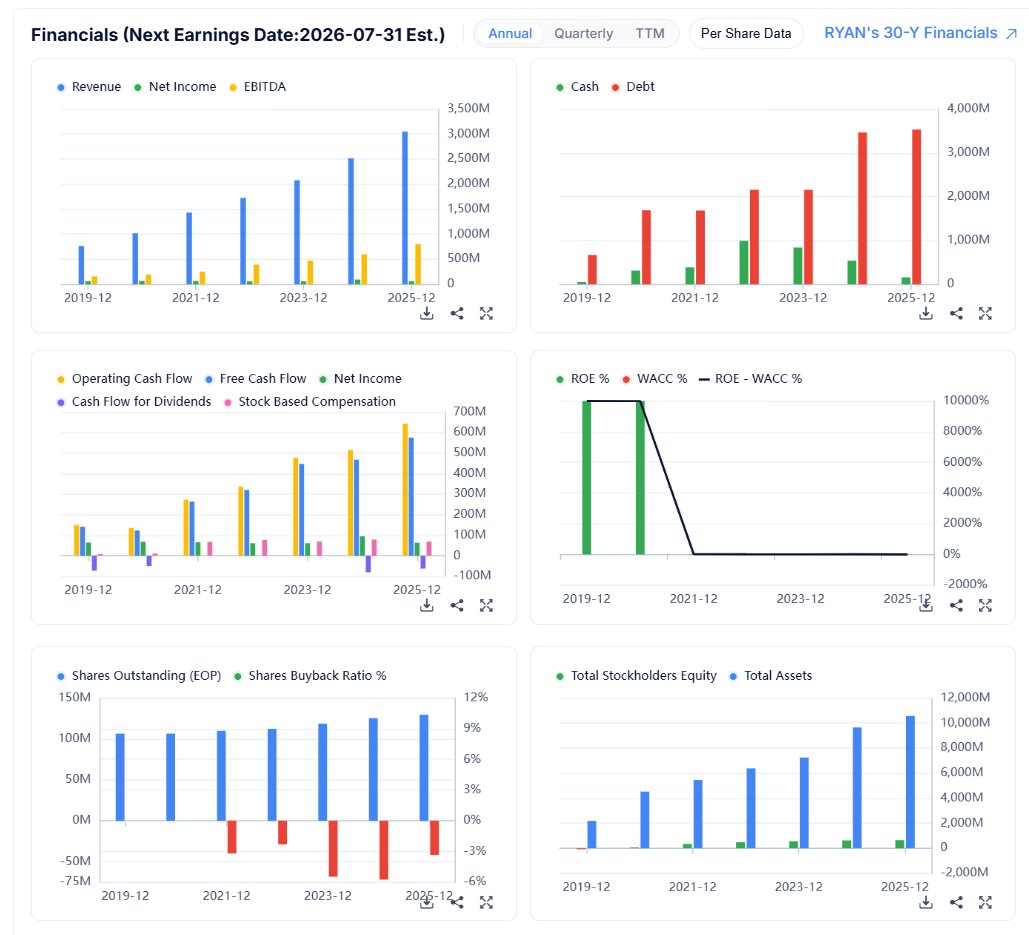Download the Total Stockholders Equity chart
Viewport: 1029px width, 935px height.
926,903
